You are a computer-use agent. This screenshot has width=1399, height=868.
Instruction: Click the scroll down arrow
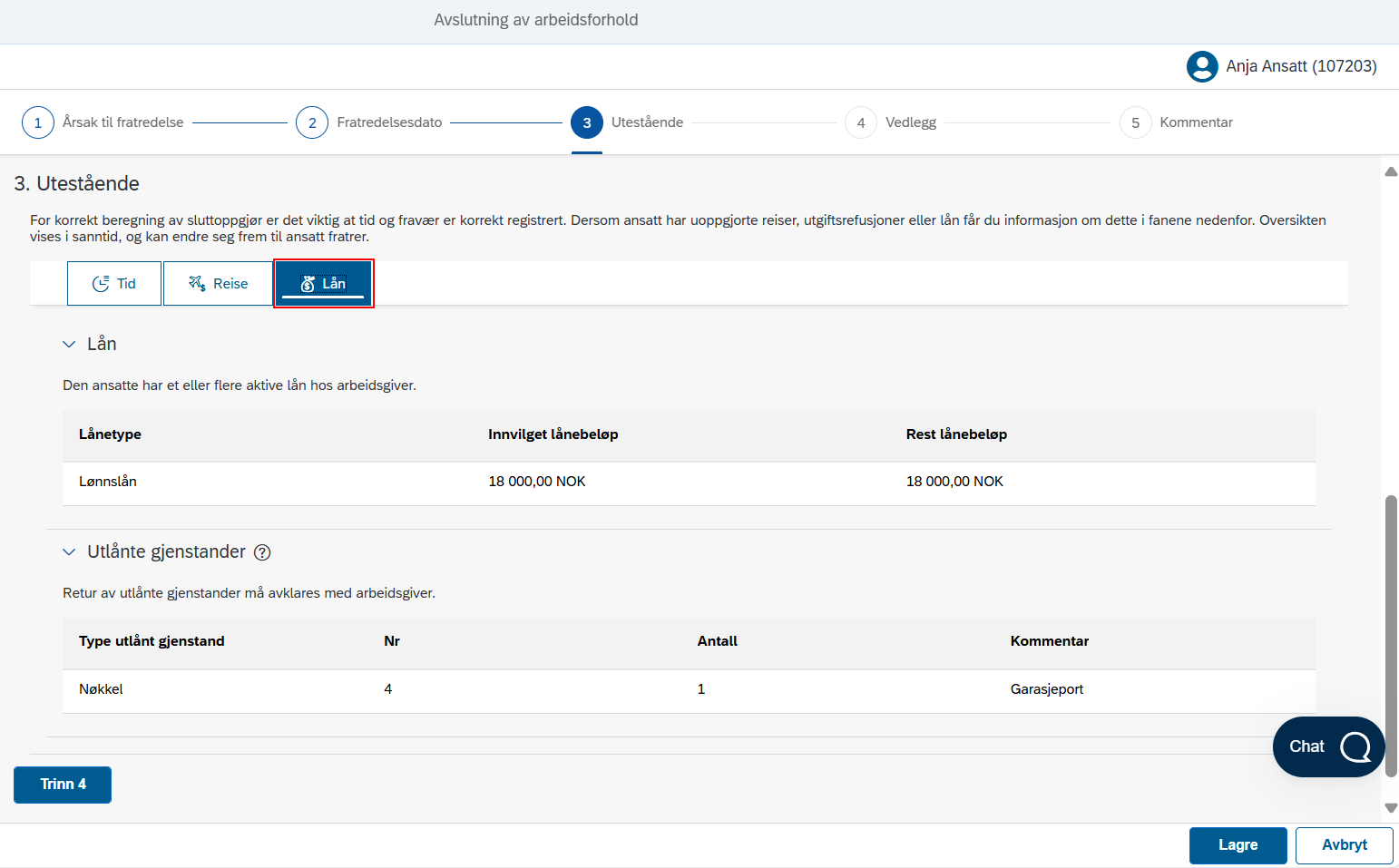1391,808
